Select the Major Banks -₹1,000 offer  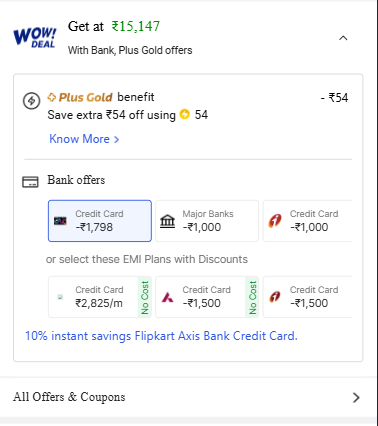pos(207,221)
